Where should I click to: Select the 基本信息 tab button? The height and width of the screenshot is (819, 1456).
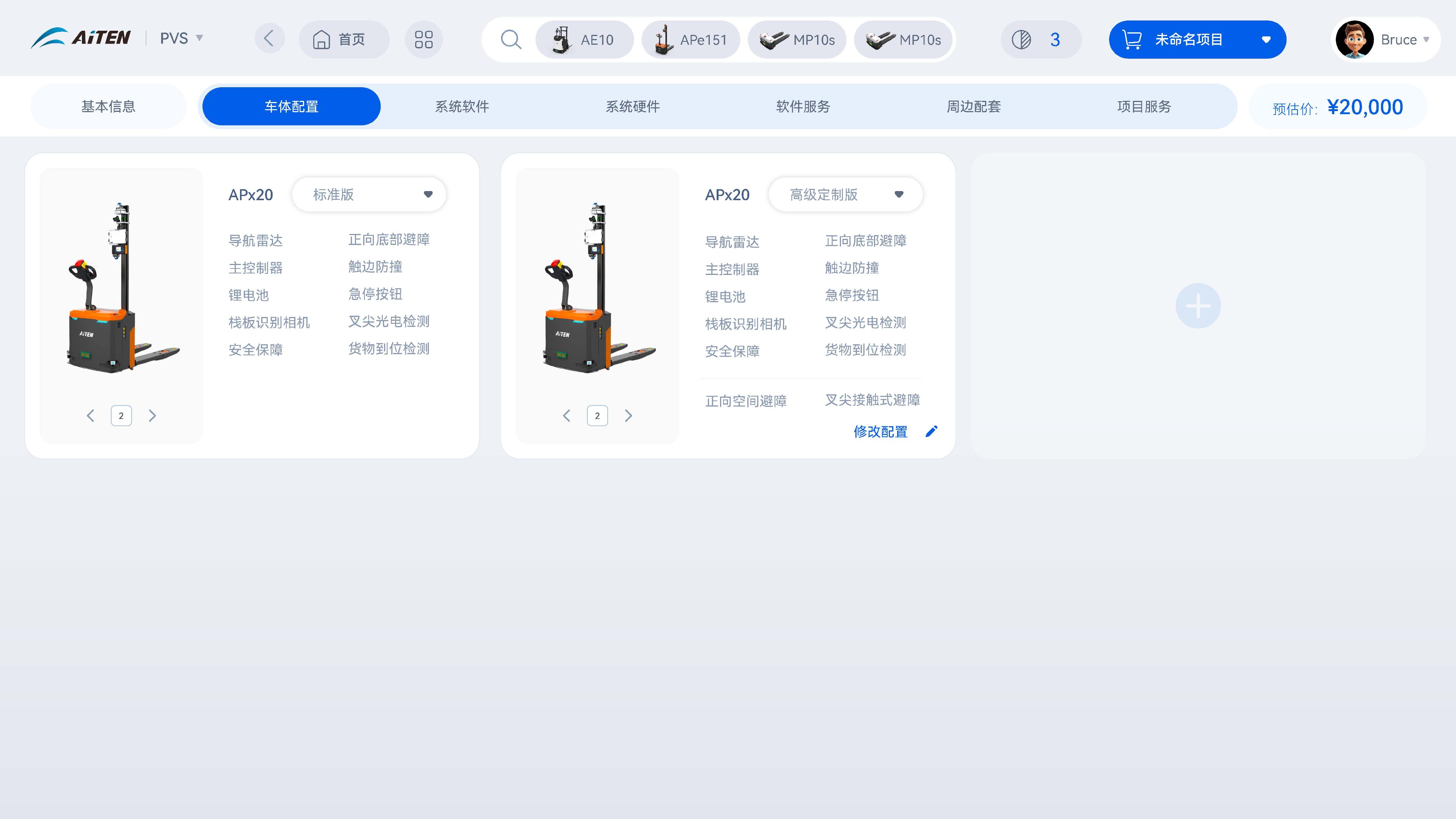(x=108, y=106)
